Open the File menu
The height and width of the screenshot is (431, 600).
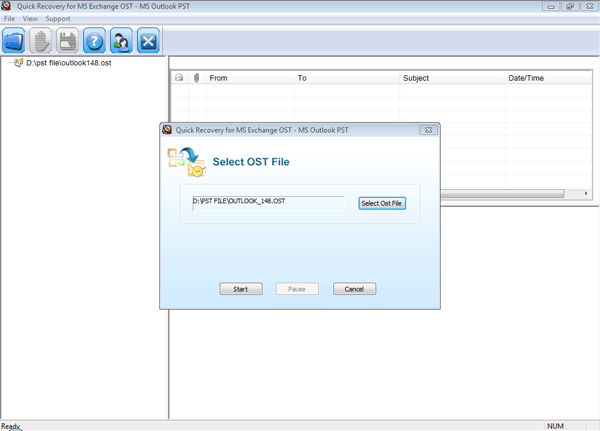[9, 18]
